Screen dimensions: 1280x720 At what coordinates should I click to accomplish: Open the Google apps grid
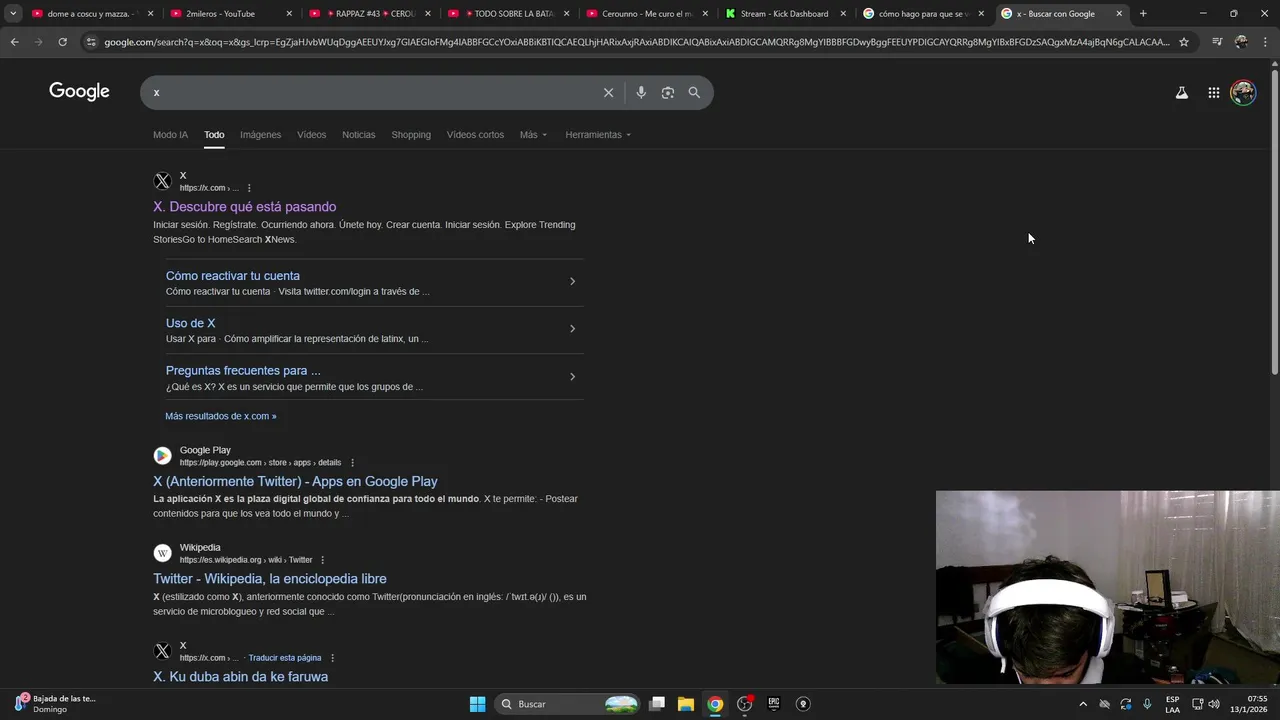coord(1213,92)
